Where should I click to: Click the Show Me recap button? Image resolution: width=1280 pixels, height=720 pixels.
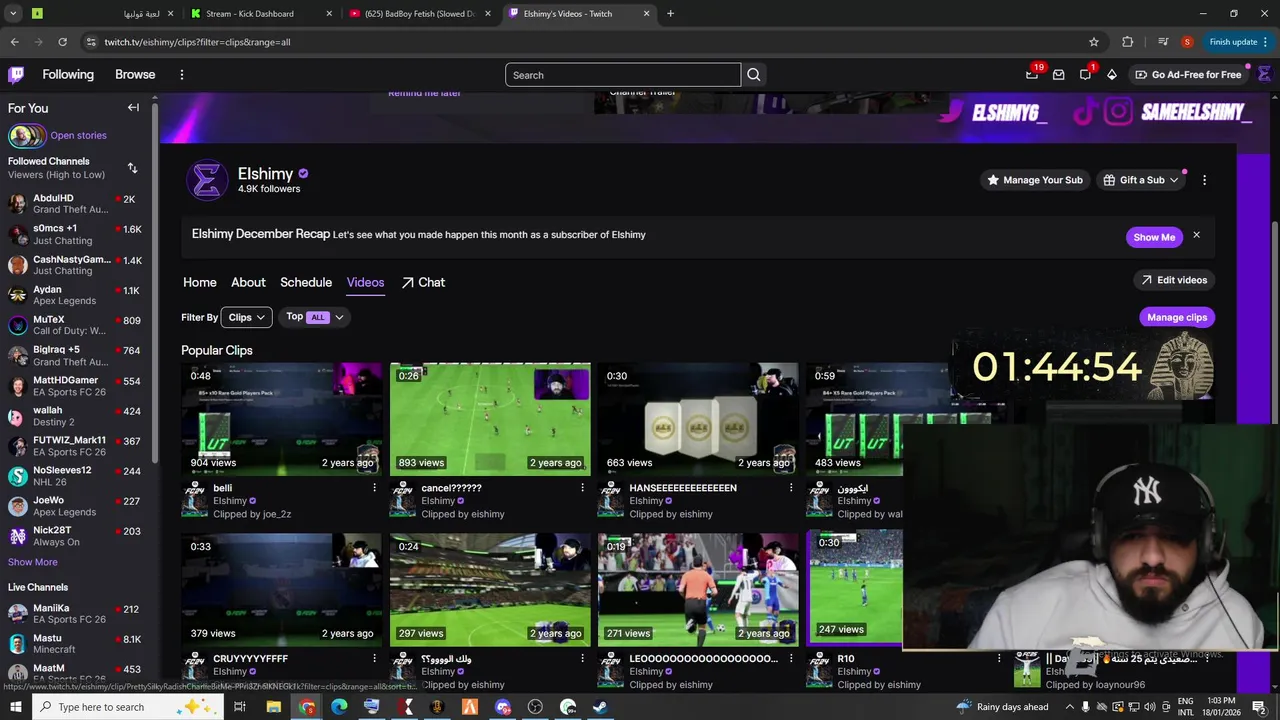coord(1154,237)
